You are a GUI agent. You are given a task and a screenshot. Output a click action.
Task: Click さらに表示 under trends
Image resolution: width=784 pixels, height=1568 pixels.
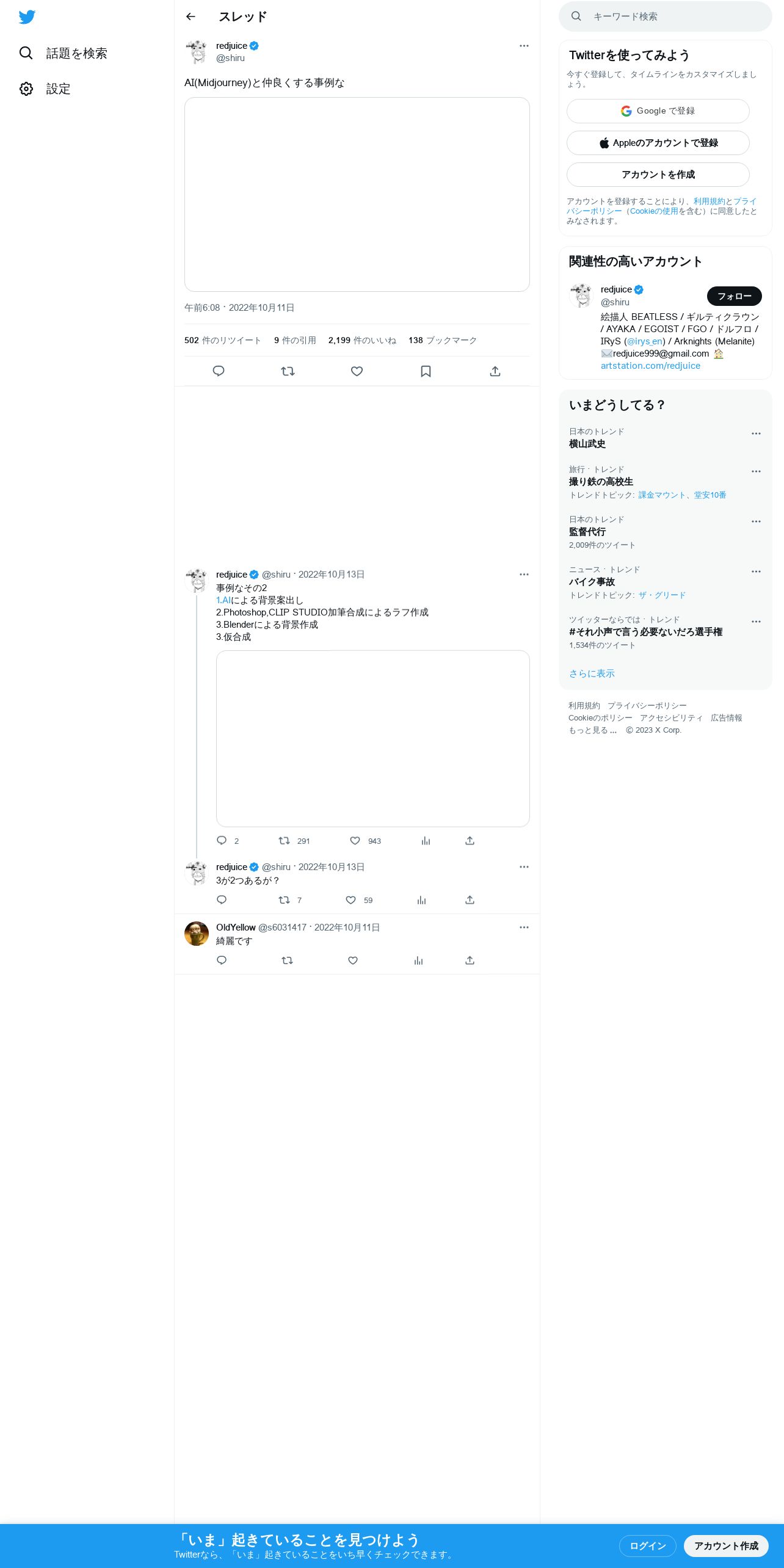click(592, 673)
